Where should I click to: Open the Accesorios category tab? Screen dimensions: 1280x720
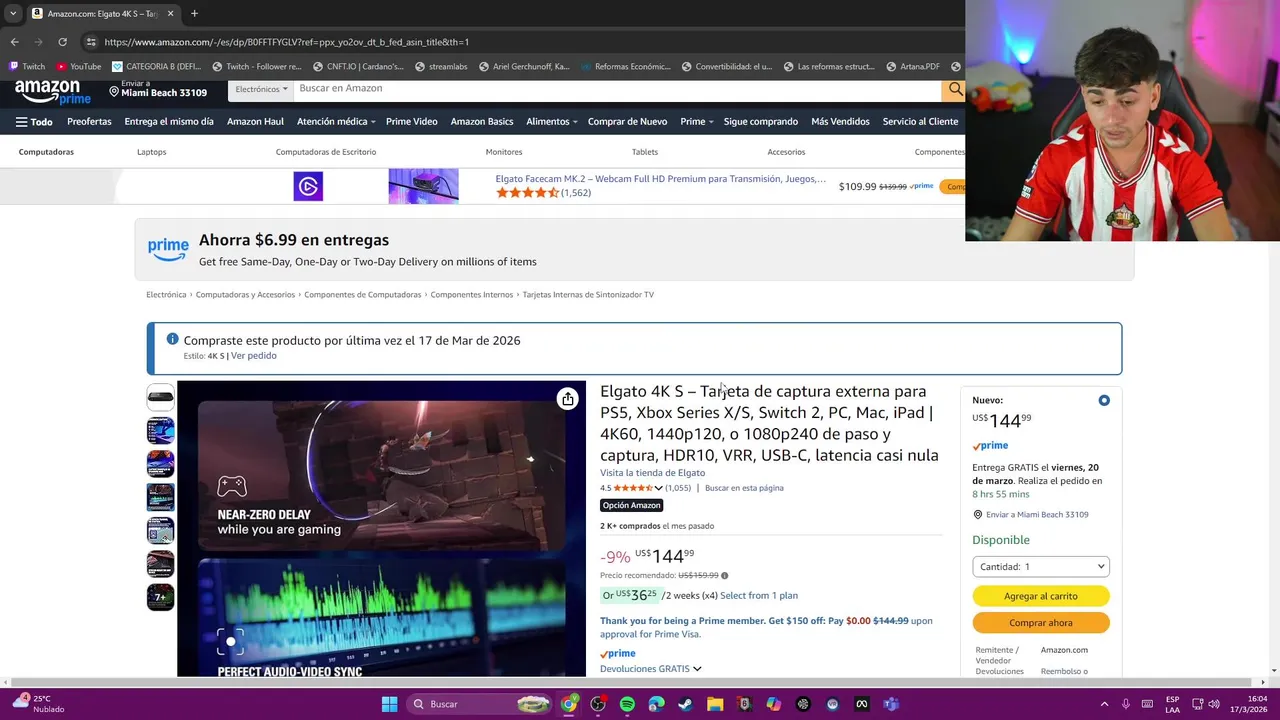click(786, 152)
